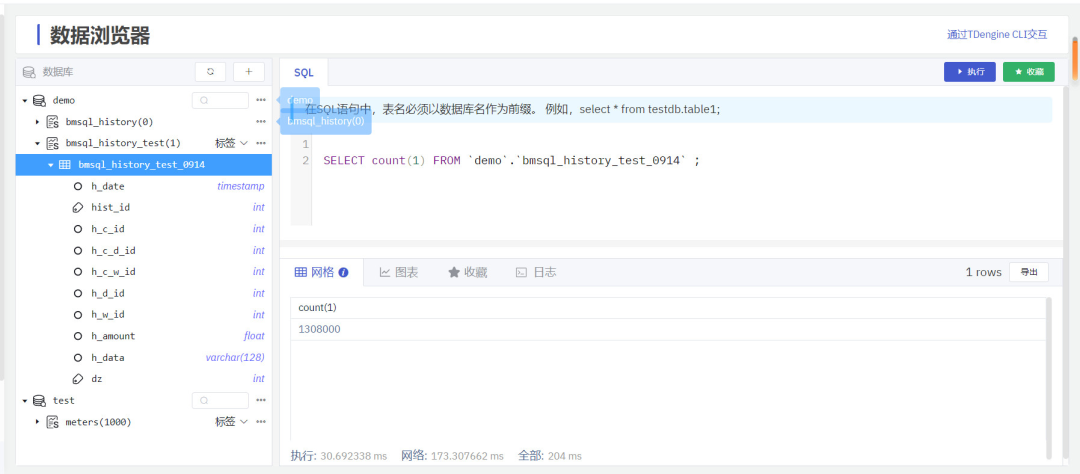Click the timestamp type label
Screen dimensions: 1080x474
[240, 186]
